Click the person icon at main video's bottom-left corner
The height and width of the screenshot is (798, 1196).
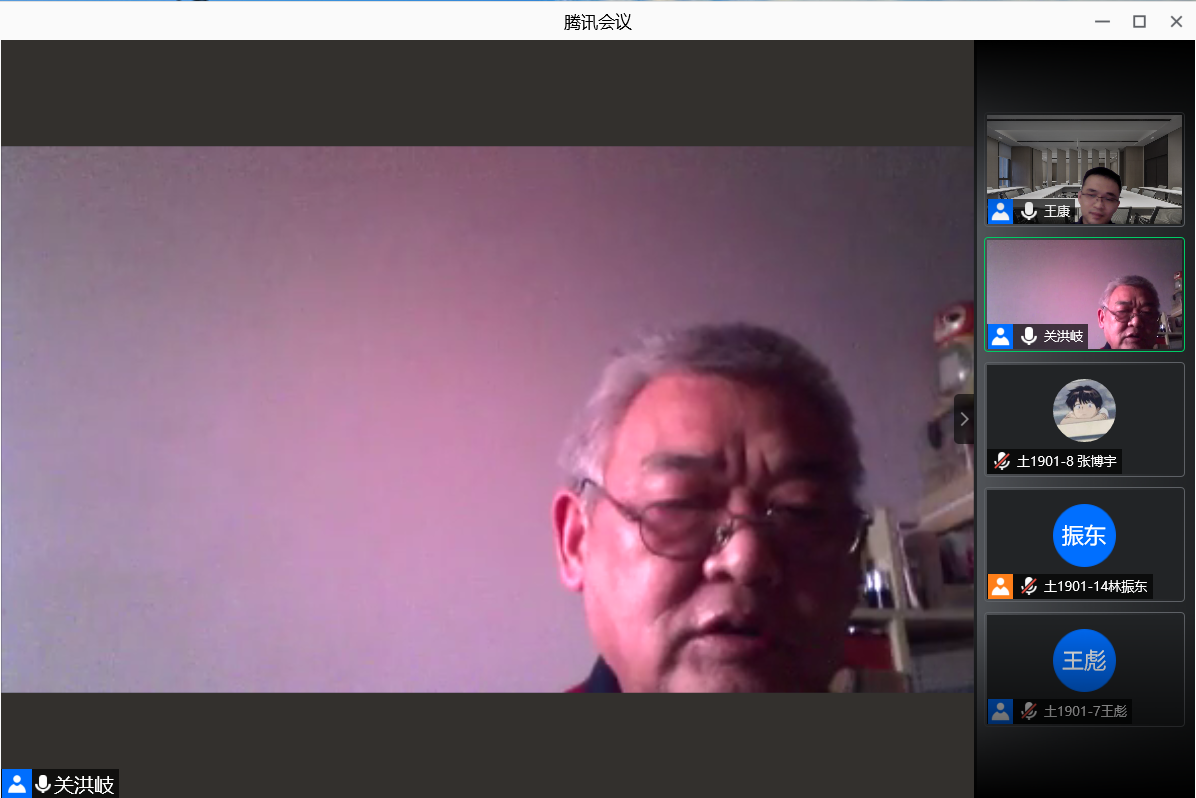[x=16, y=784]
